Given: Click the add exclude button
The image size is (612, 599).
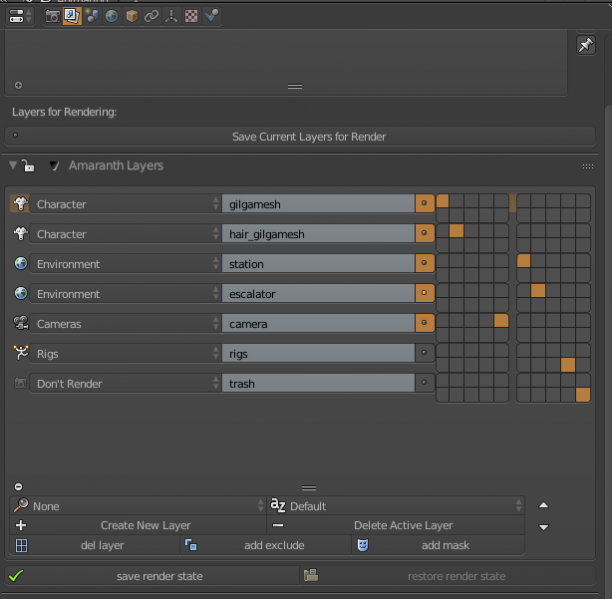Looking at the screenshot, I should (x=265, y=545).
